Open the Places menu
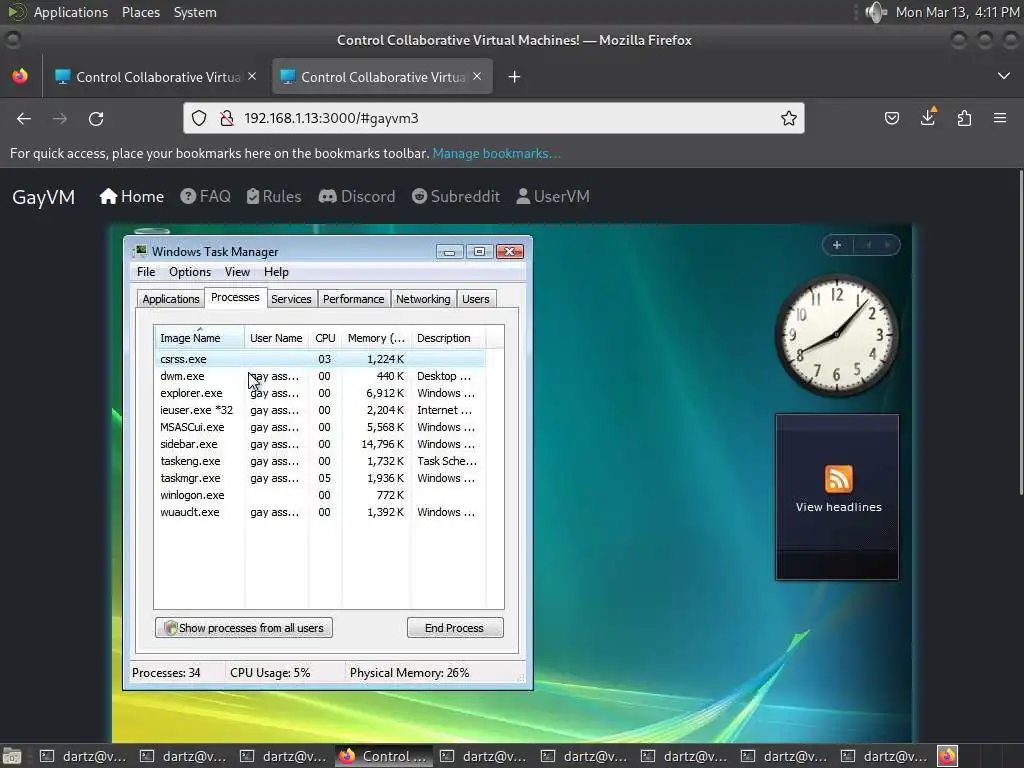The width and height of the screenshot is (1024, 768). (140, 12)
